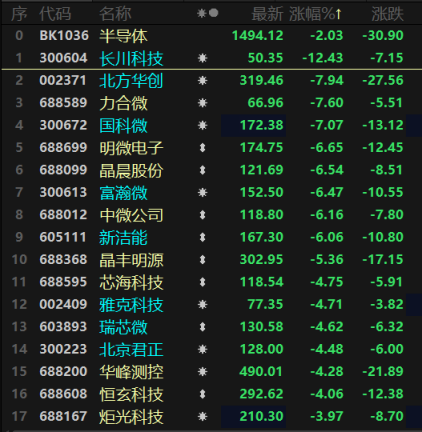Click sector code BK1036
This screenshot has width=422, height=432.
click(x=64, y=35)
